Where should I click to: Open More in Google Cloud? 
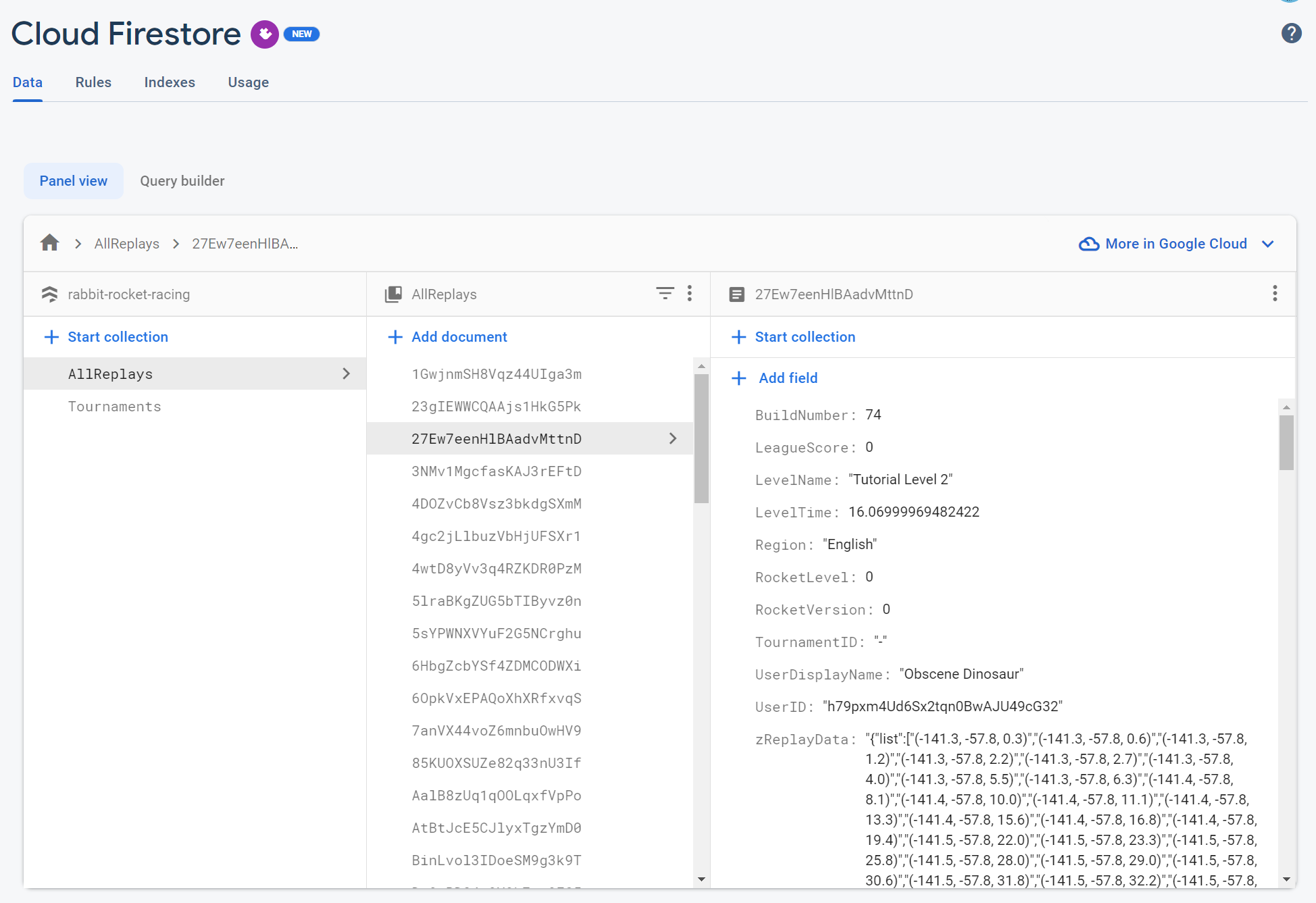pyautogui.click(x=1176, y=244)
